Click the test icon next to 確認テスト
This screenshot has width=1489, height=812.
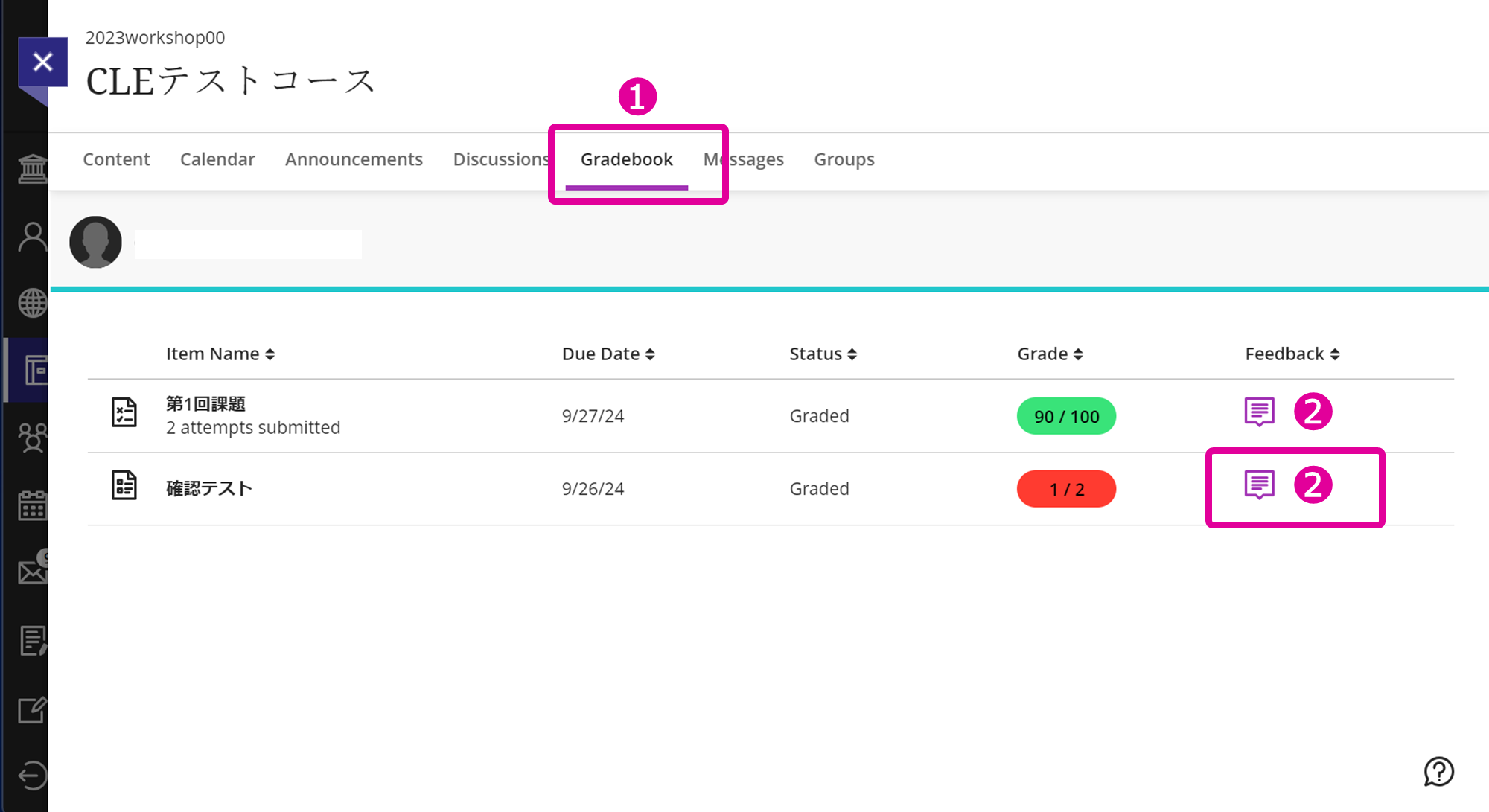tap(124, 485)
